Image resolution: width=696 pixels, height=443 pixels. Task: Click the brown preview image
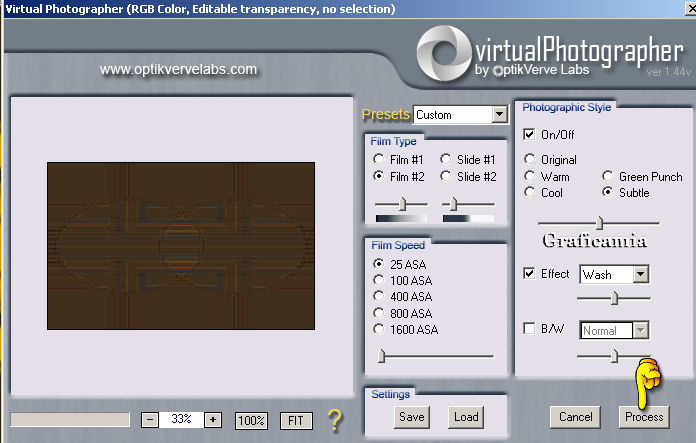point(181,245)
